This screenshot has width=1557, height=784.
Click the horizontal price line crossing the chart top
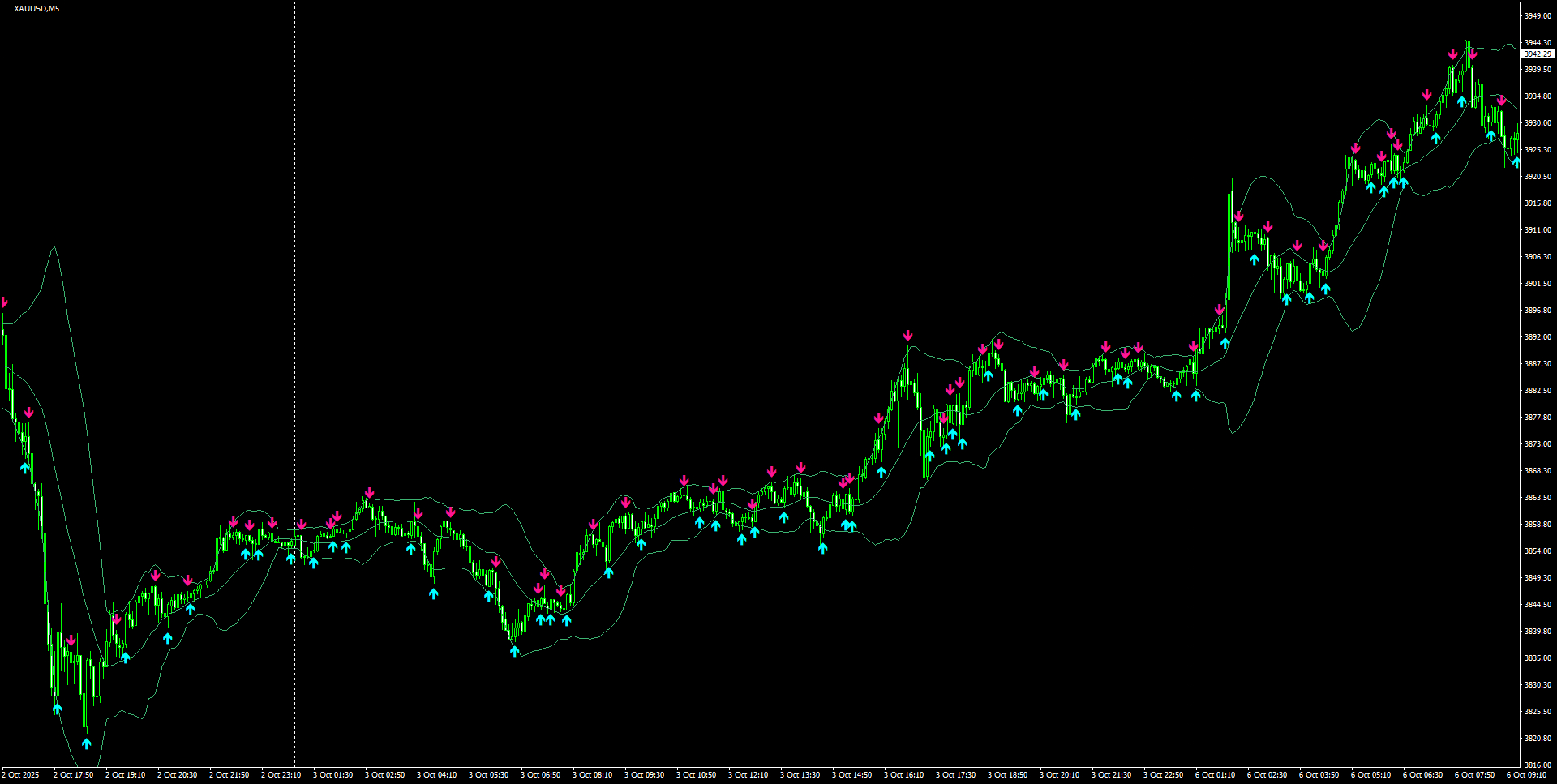coord(730,55)
